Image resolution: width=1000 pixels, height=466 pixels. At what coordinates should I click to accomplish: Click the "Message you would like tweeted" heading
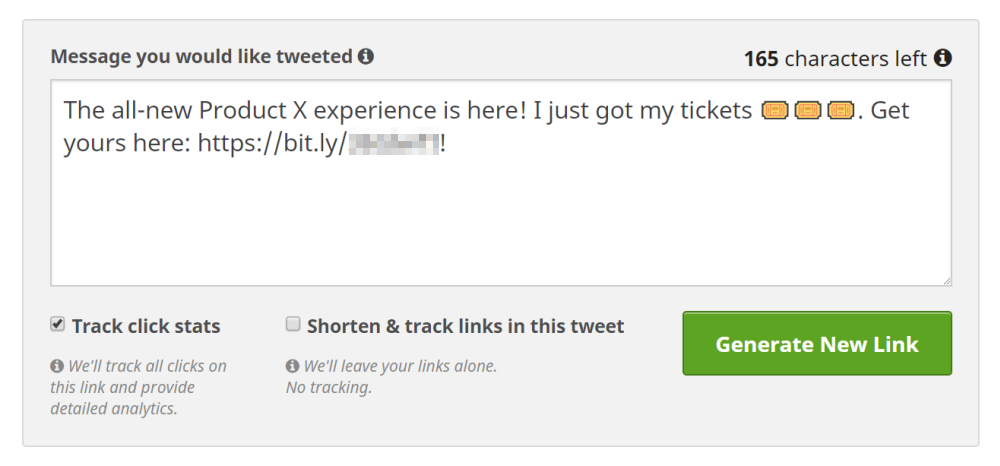point(202,57)
